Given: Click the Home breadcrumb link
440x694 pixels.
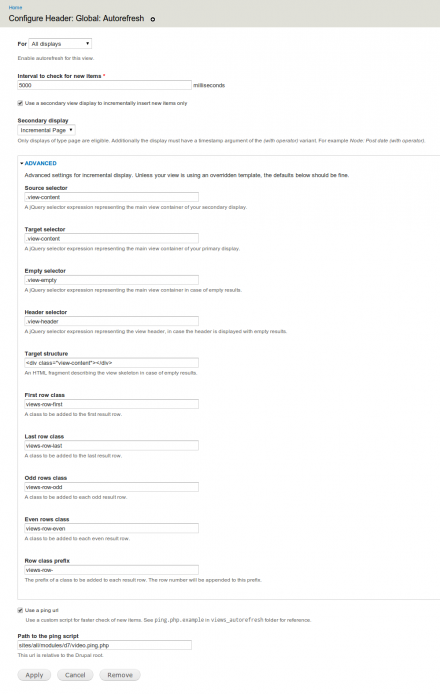Looking at the screenshot, I should pyautogui.click(x=15, y=8).
